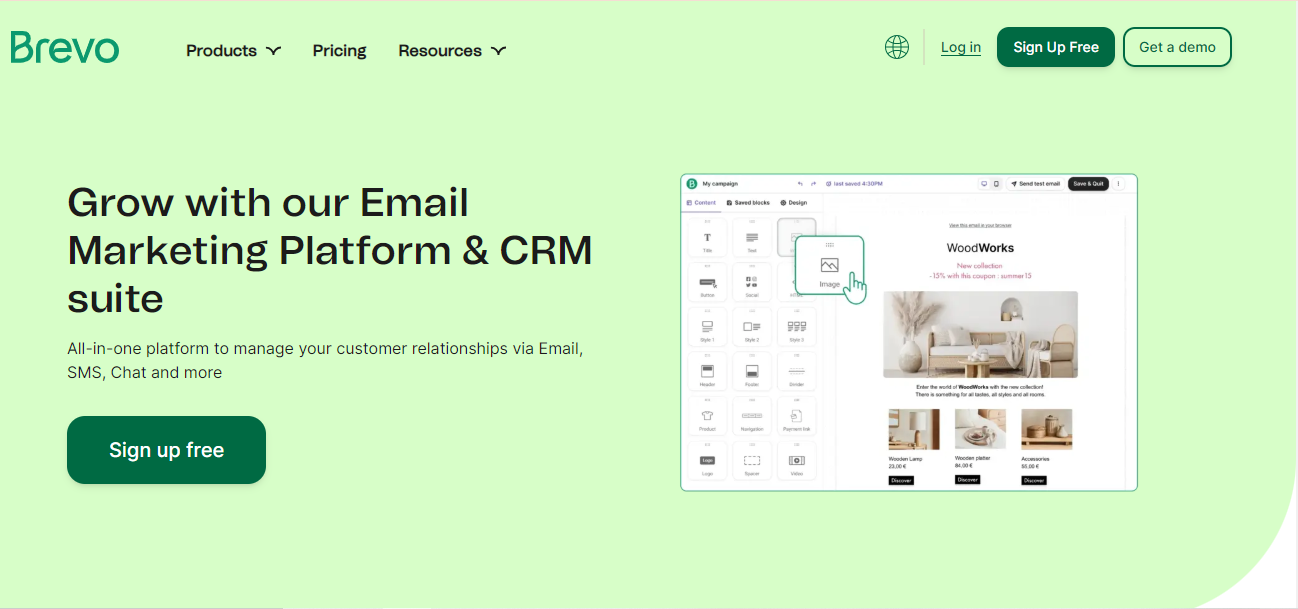Viewport: 1298px width, 609px height.
Task: Select the Payment link block icon
Action: [x=797, y=415]
